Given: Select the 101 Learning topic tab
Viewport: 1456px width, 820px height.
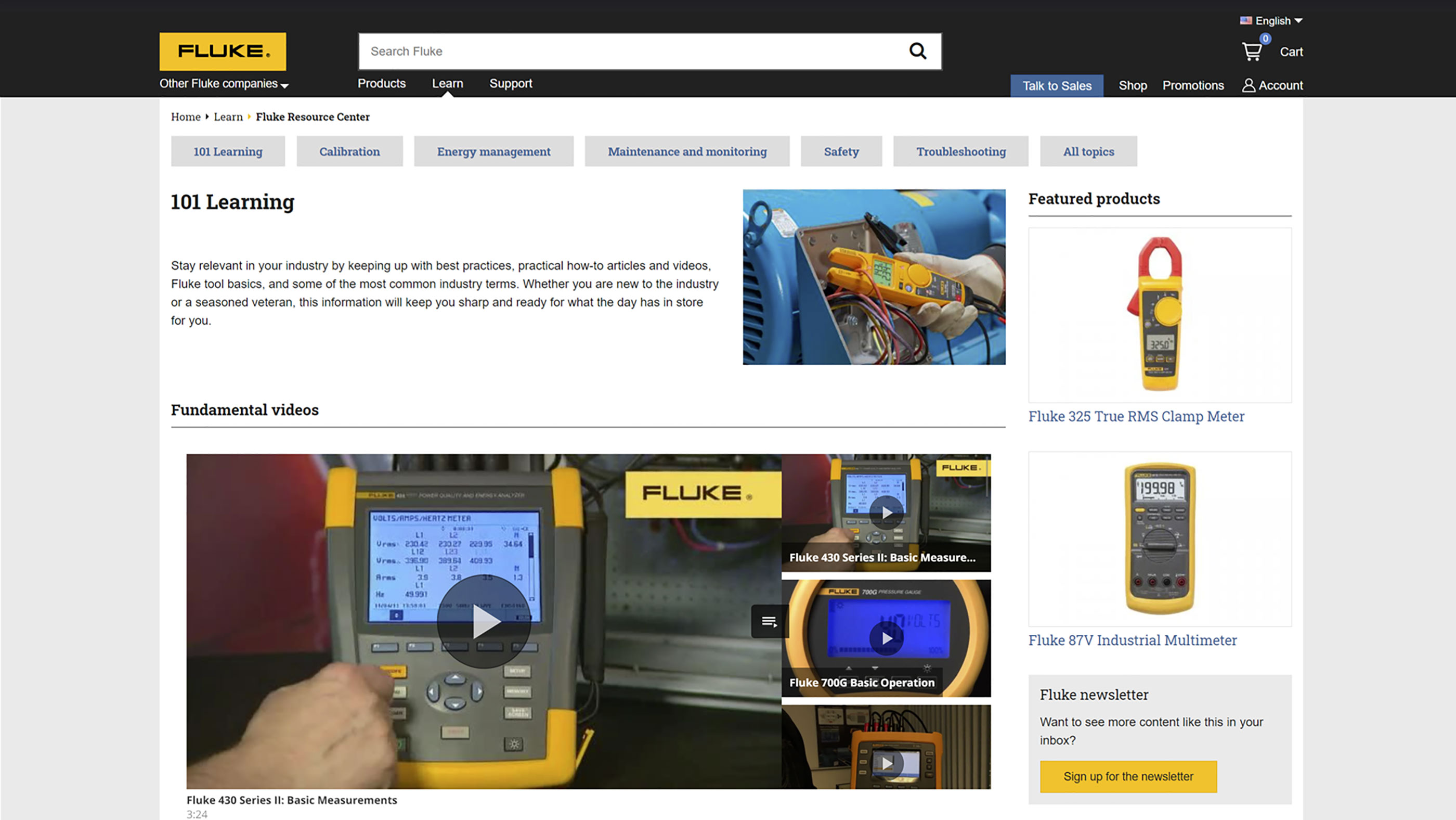Looking at the screenshot, I should pos(228,151).
